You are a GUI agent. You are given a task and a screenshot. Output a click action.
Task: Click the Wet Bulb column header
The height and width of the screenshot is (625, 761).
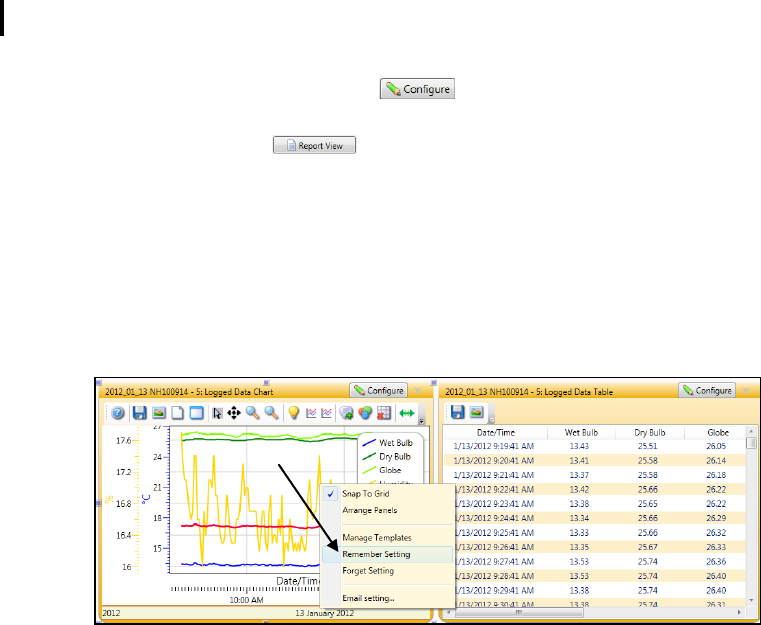581,432
